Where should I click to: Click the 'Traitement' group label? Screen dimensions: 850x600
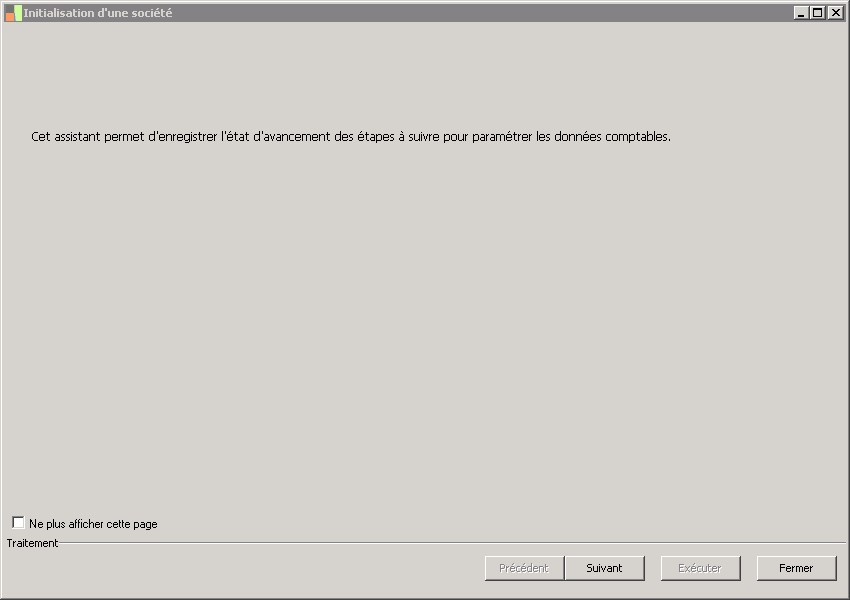pos(32,543)
